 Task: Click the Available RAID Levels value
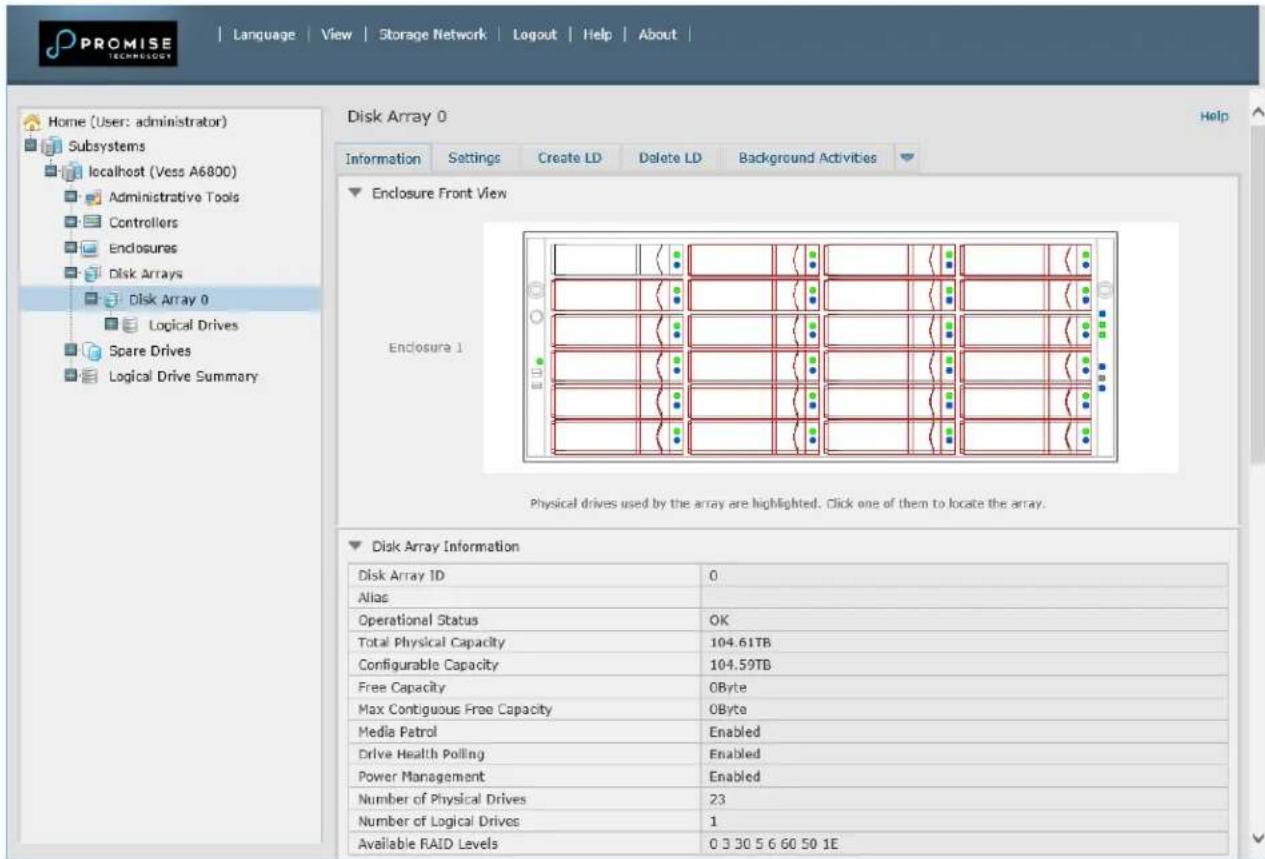[773, 846]
